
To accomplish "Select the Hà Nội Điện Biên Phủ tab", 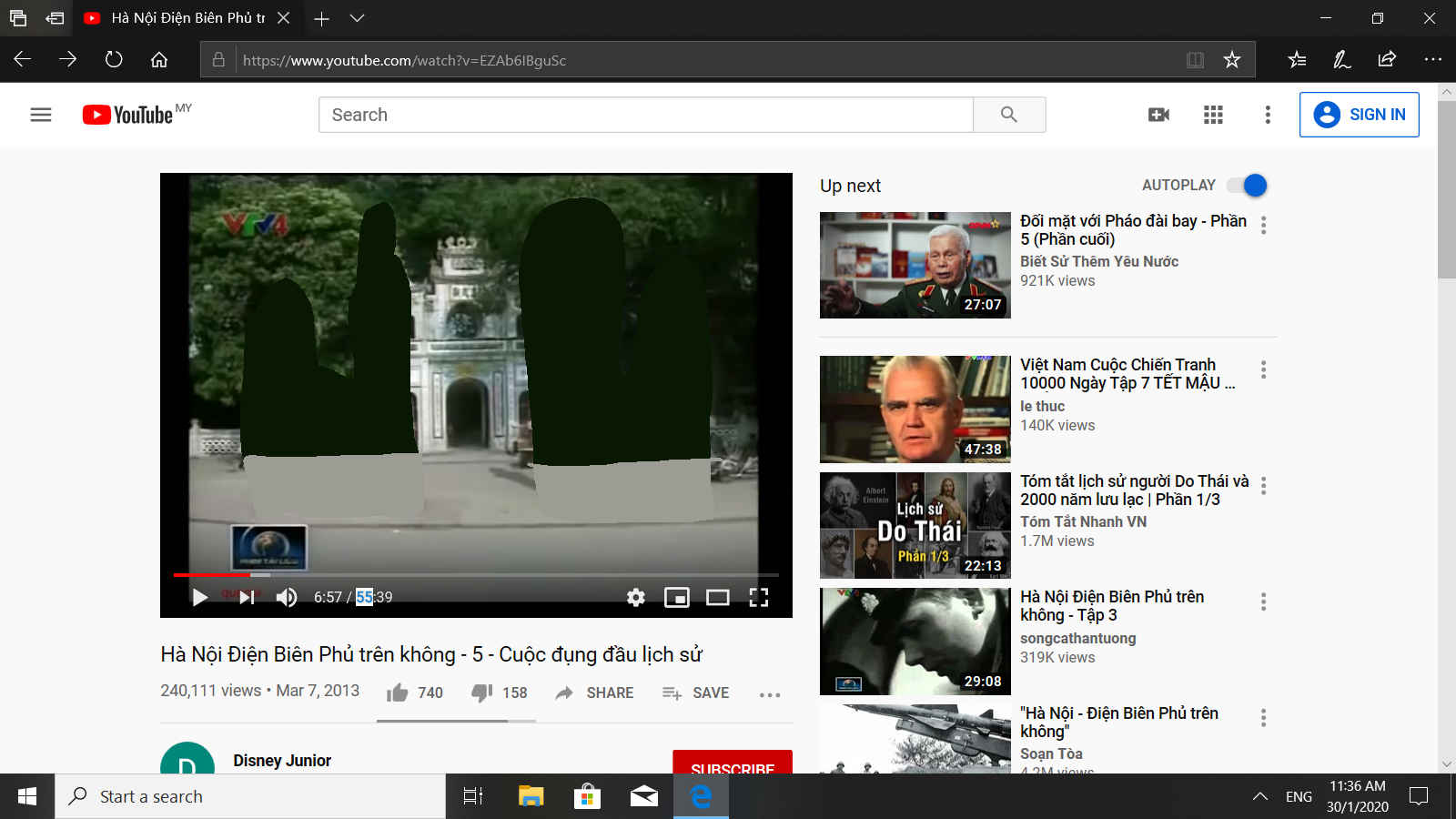I will click(x=187, y=18).
